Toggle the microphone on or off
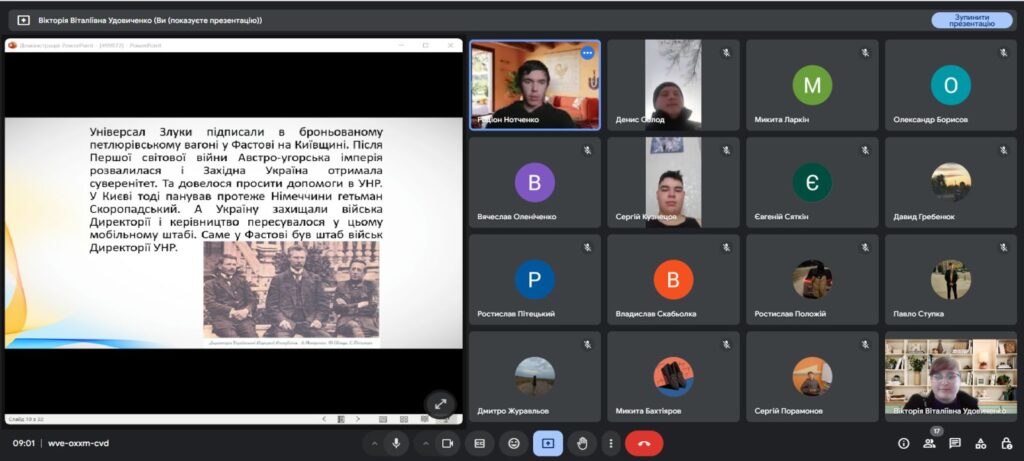 tap(398, 443)
